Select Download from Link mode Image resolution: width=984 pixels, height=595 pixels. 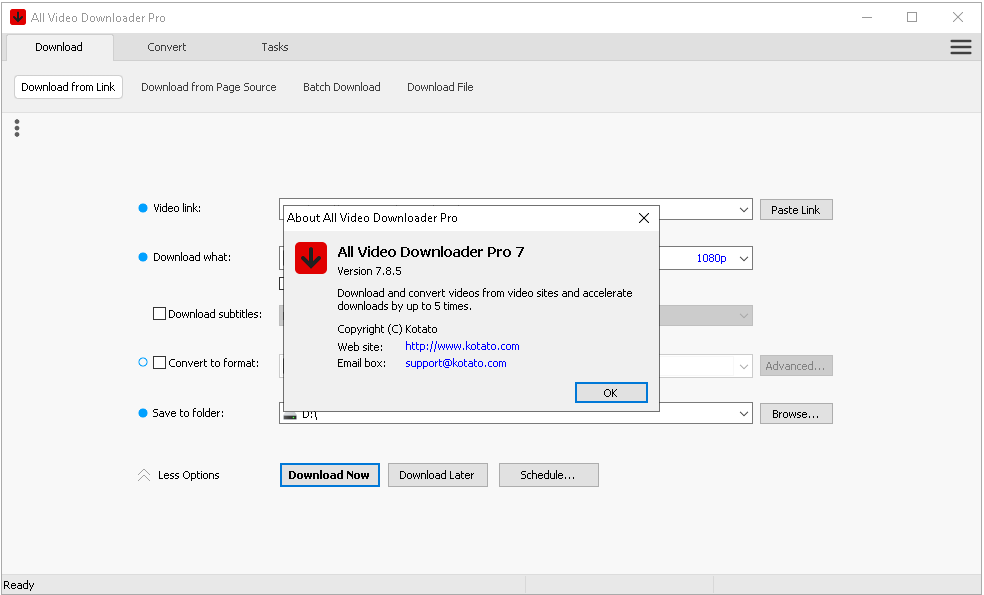pos(68,87)
